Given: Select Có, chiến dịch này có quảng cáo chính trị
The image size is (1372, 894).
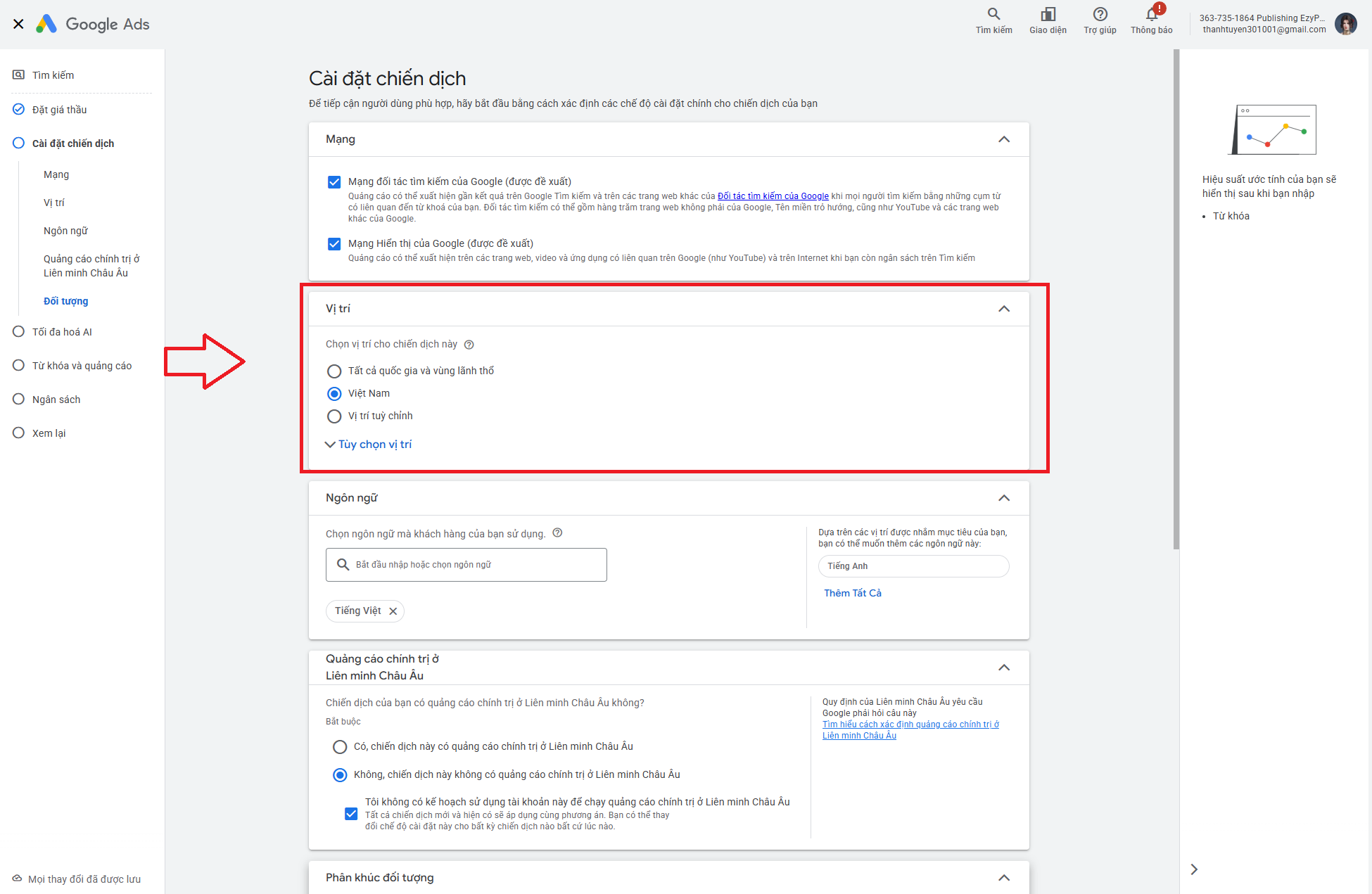Looking at the screenshot, I should (340, 747).
